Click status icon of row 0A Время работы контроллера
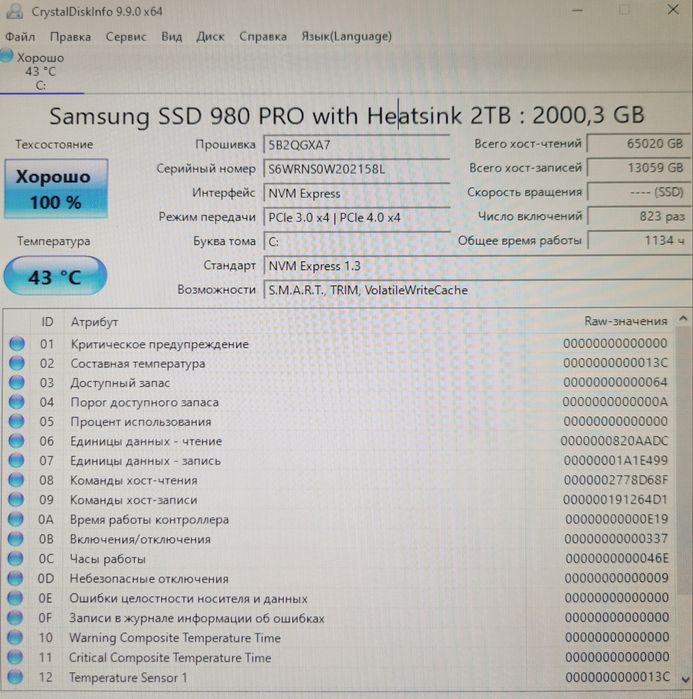Image resolution: width=693 pixels, height=699 pixels. click(16, 519)
